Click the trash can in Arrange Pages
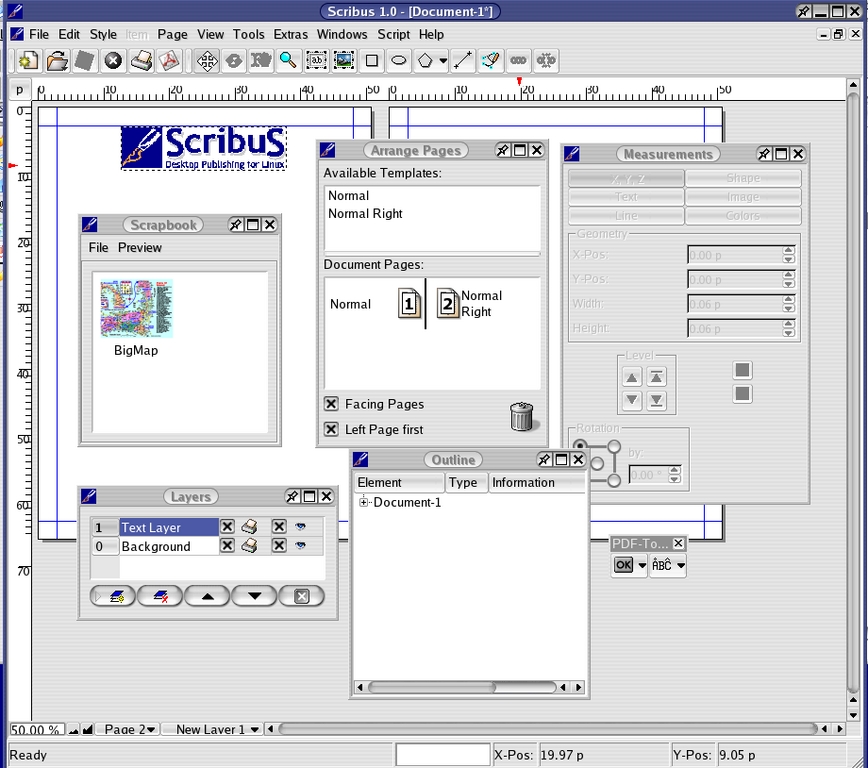 point(521,416)
